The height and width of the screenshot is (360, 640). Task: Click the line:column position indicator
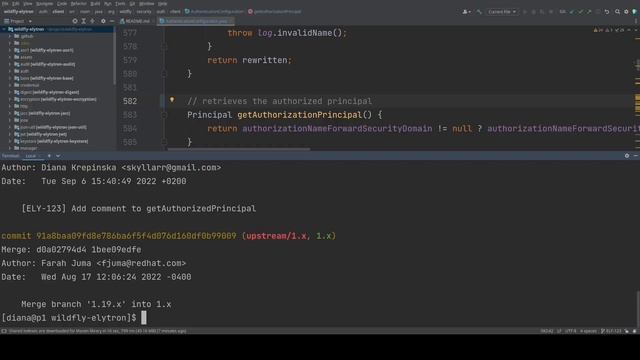click(547, 331)
